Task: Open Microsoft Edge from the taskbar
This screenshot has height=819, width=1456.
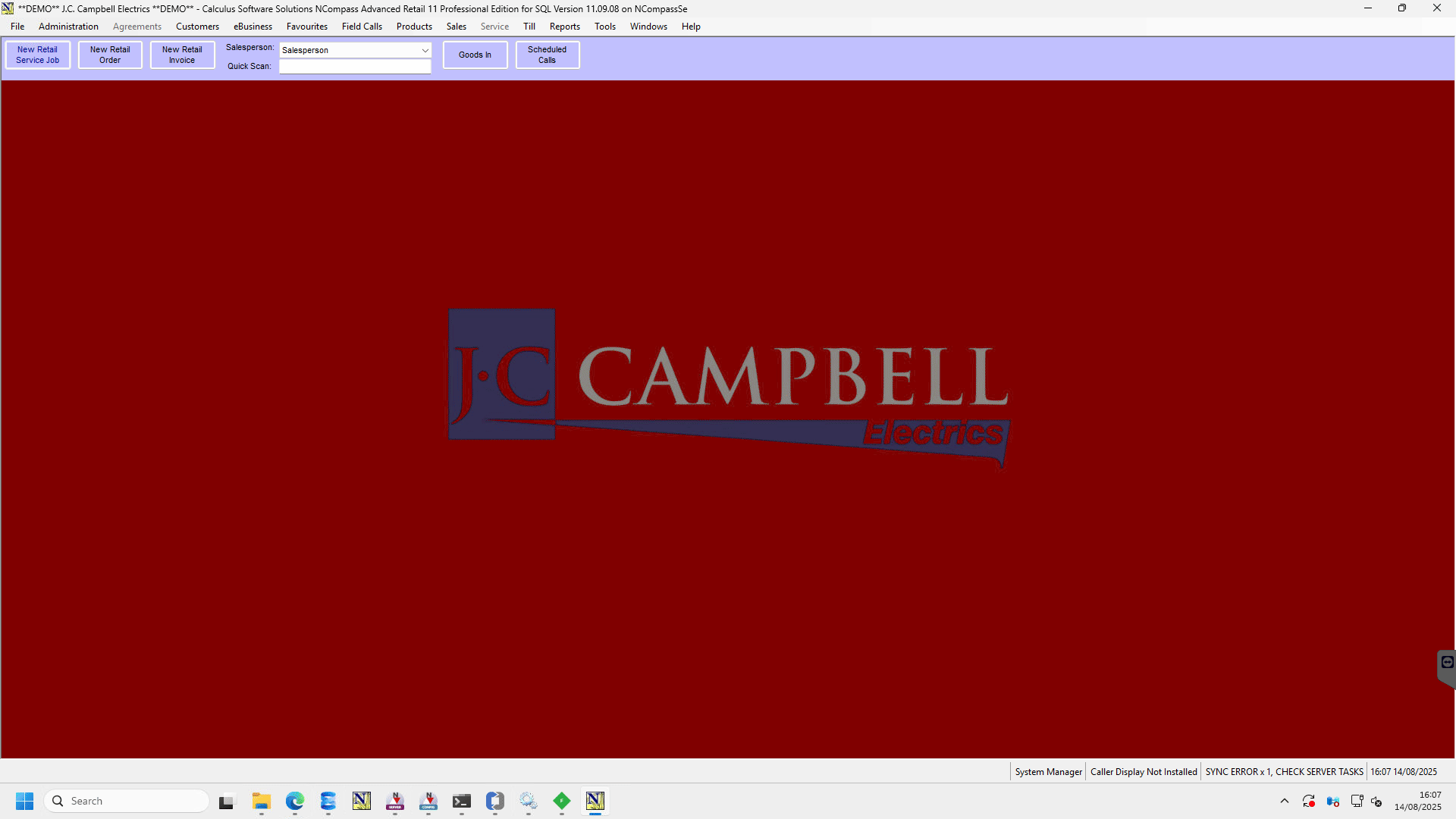Action: (295, 800)
